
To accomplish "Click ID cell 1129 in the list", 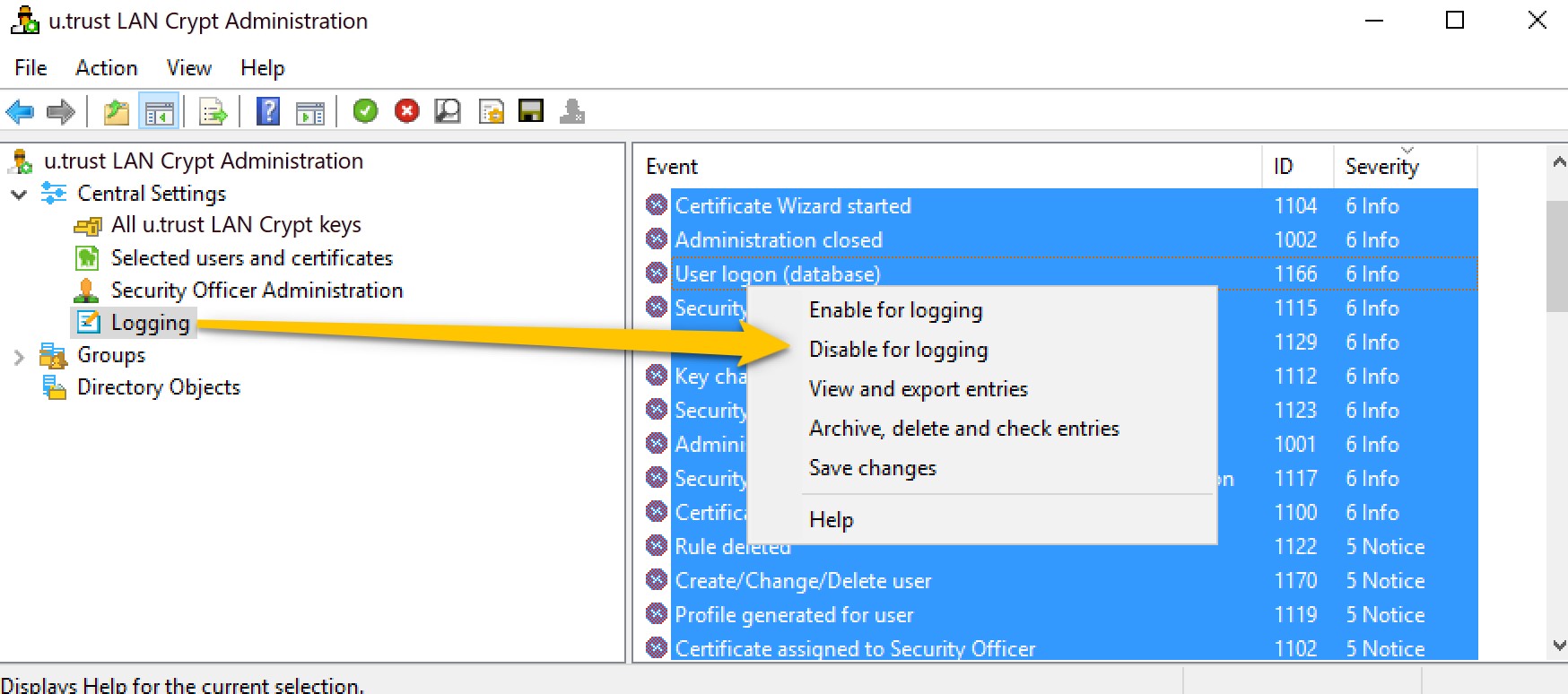I will click(1296, 343).
